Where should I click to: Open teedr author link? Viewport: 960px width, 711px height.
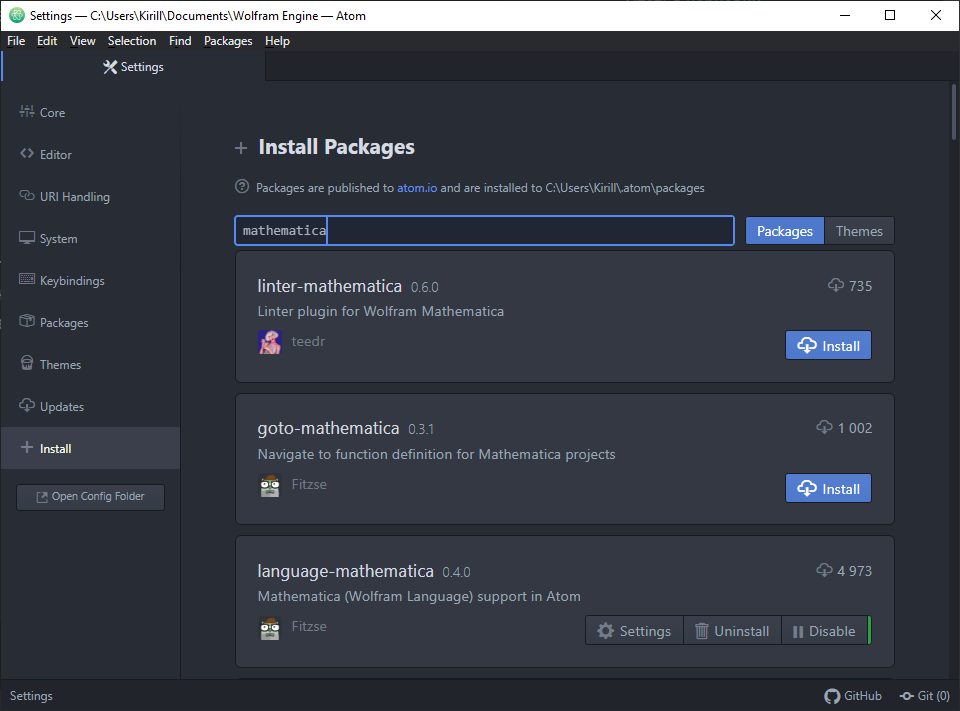308,341
